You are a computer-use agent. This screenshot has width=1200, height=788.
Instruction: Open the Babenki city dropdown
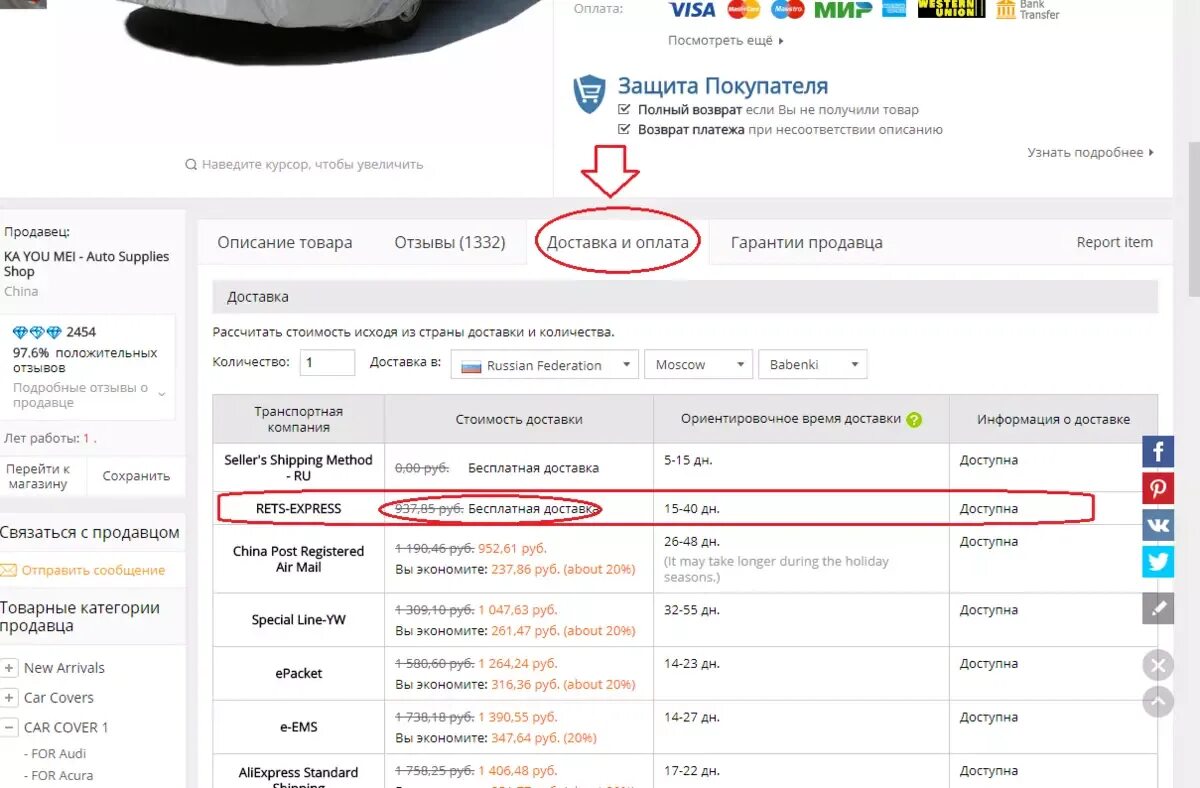click(x=812, y=365)
